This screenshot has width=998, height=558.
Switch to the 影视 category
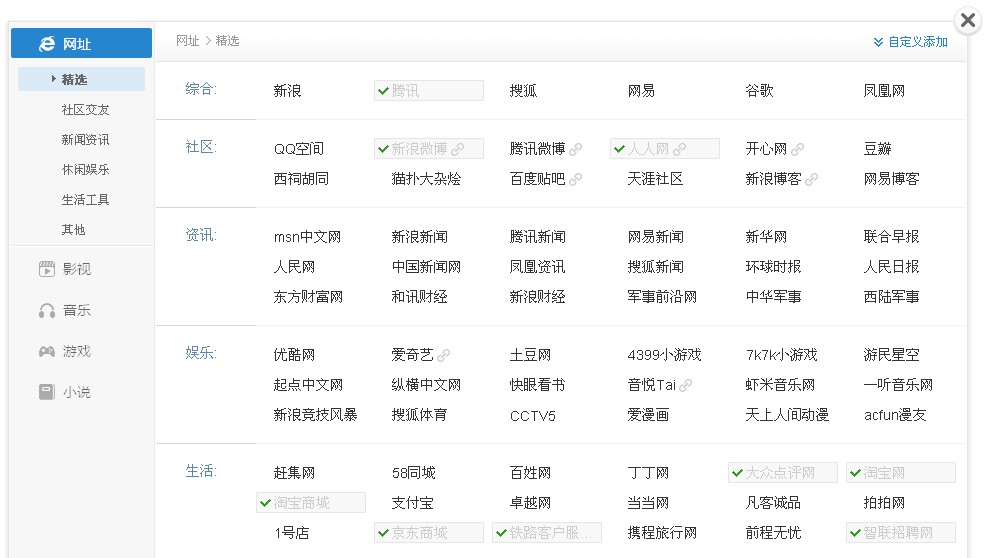coord(76,269)
